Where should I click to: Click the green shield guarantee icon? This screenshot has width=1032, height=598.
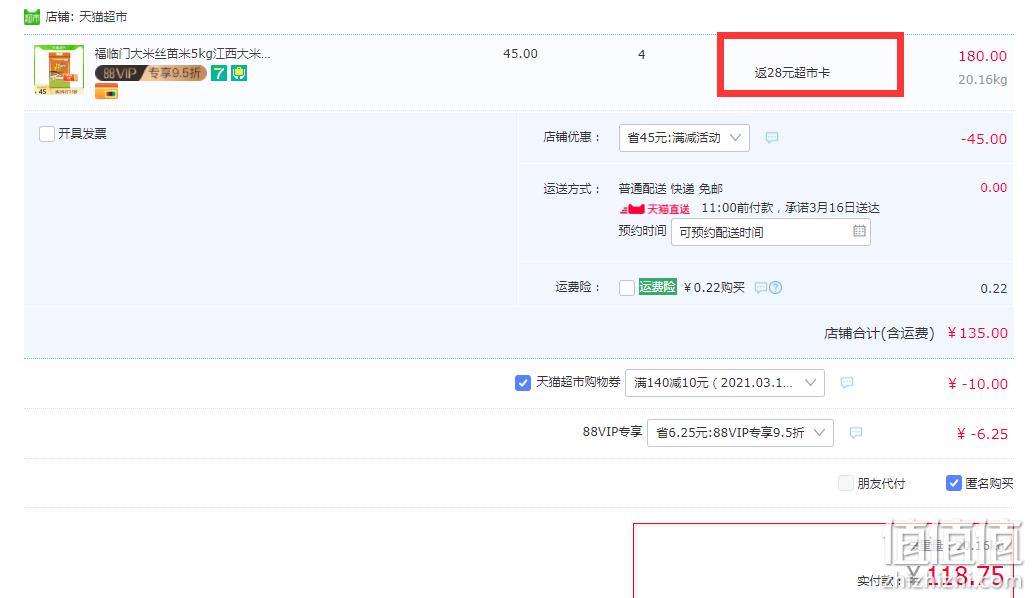click(239, 73)
